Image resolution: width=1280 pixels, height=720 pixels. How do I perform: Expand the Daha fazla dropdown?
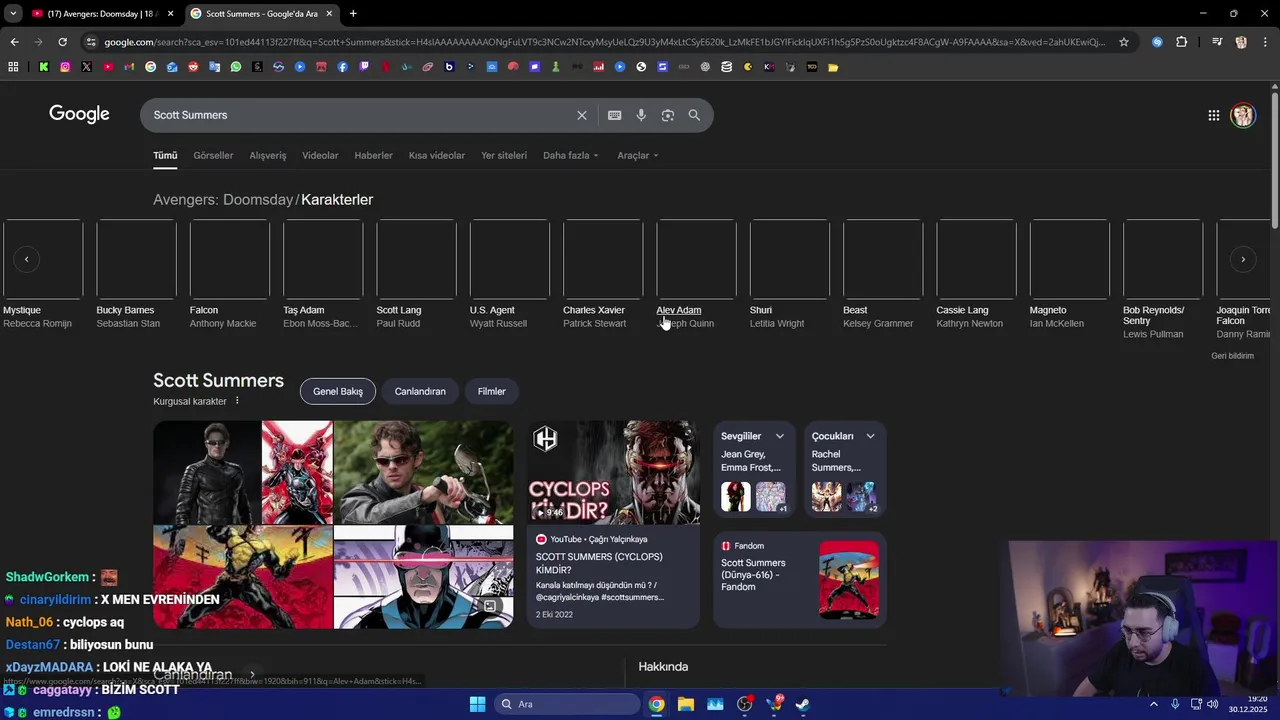coord(570,155)
